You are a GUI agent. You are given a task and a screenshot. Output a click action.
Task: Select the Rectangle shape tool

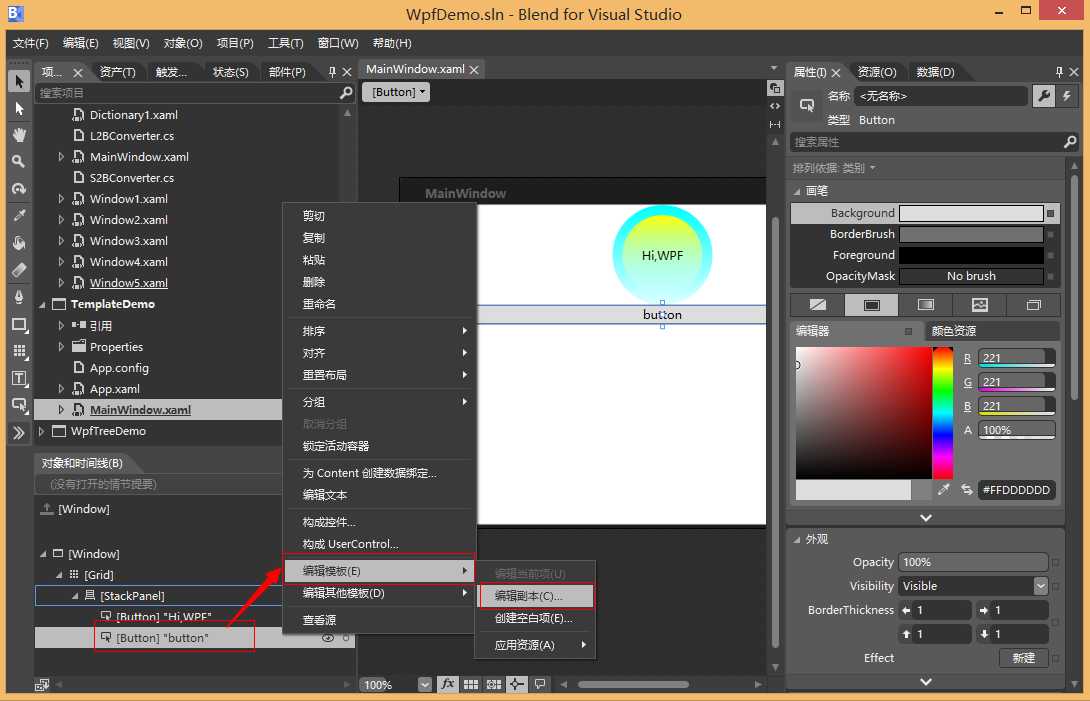coord(19,324)
